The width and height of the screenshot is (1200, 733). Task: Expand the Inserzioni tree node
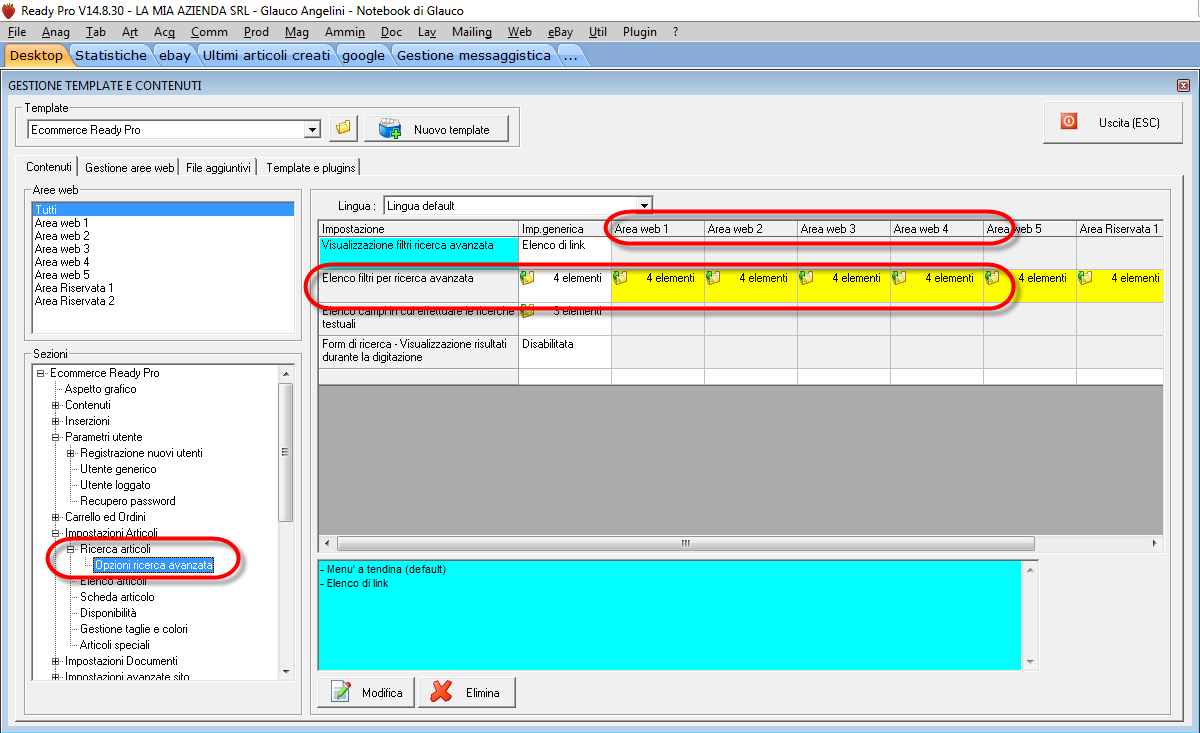point(56,421)
